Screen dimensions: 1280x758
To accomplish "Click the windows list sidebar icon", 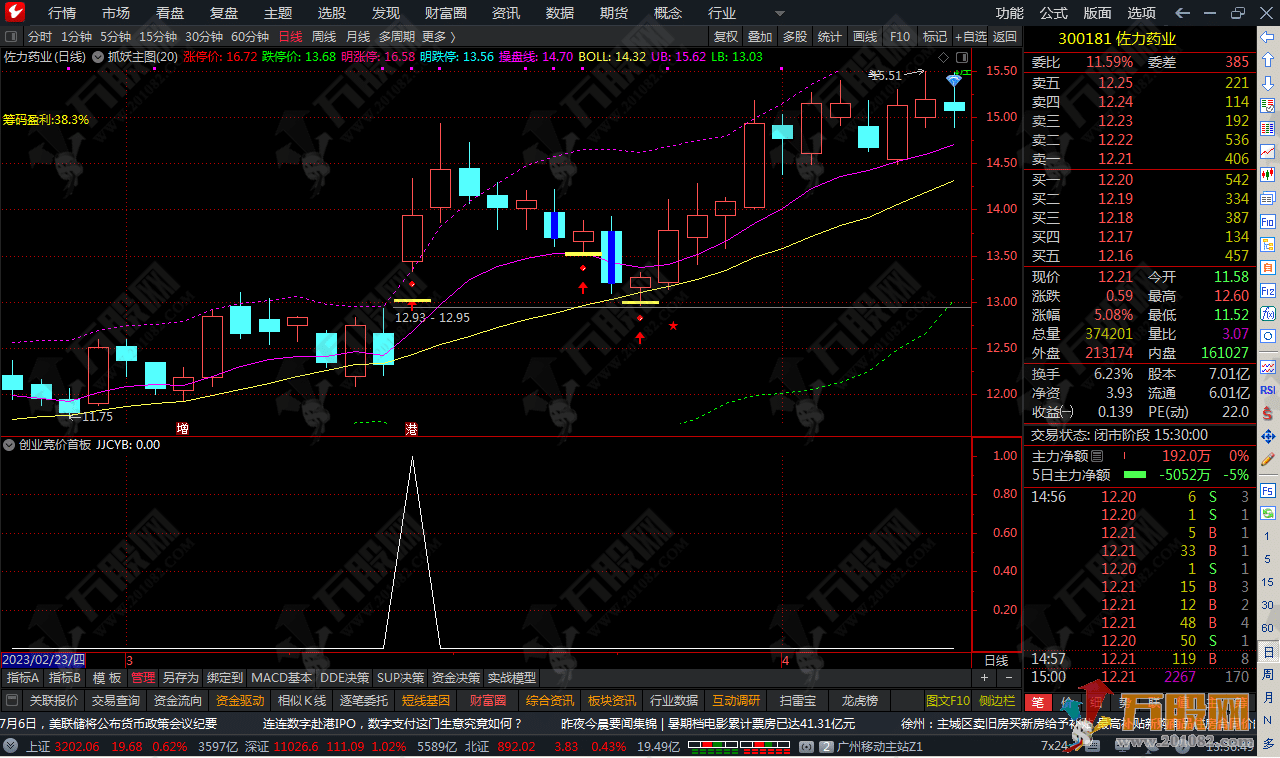I will click(1267, 197).
